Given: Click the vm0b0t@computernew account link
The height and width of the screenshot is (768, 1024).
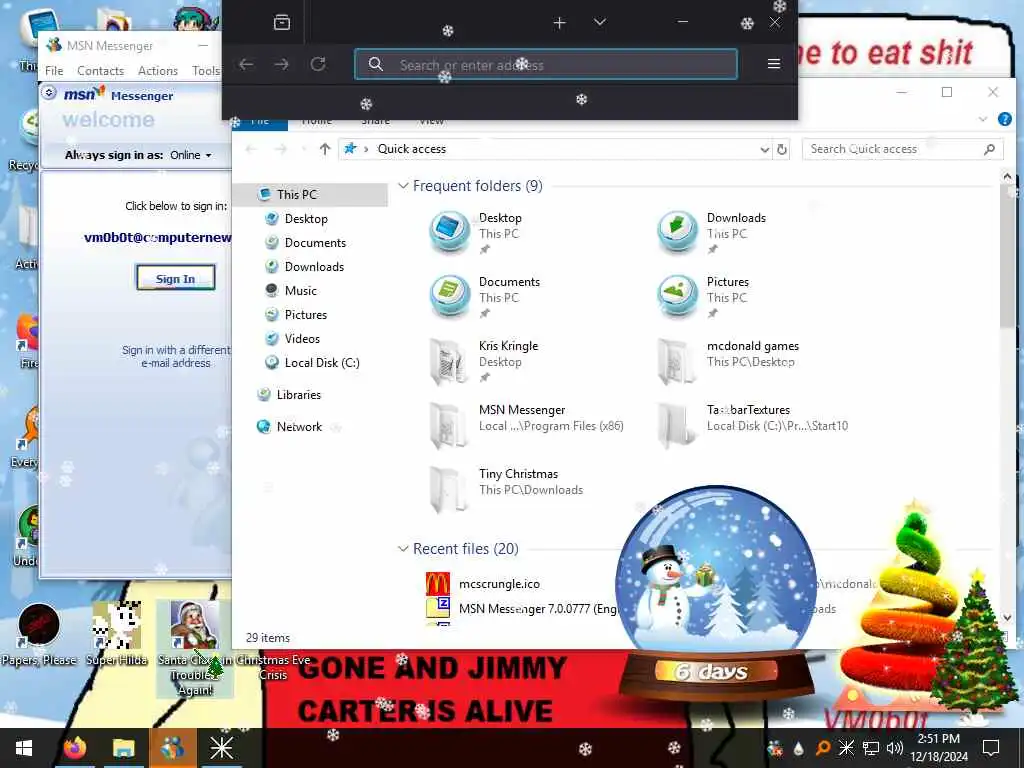Looking at the screenshot, I should coord(157,238).
